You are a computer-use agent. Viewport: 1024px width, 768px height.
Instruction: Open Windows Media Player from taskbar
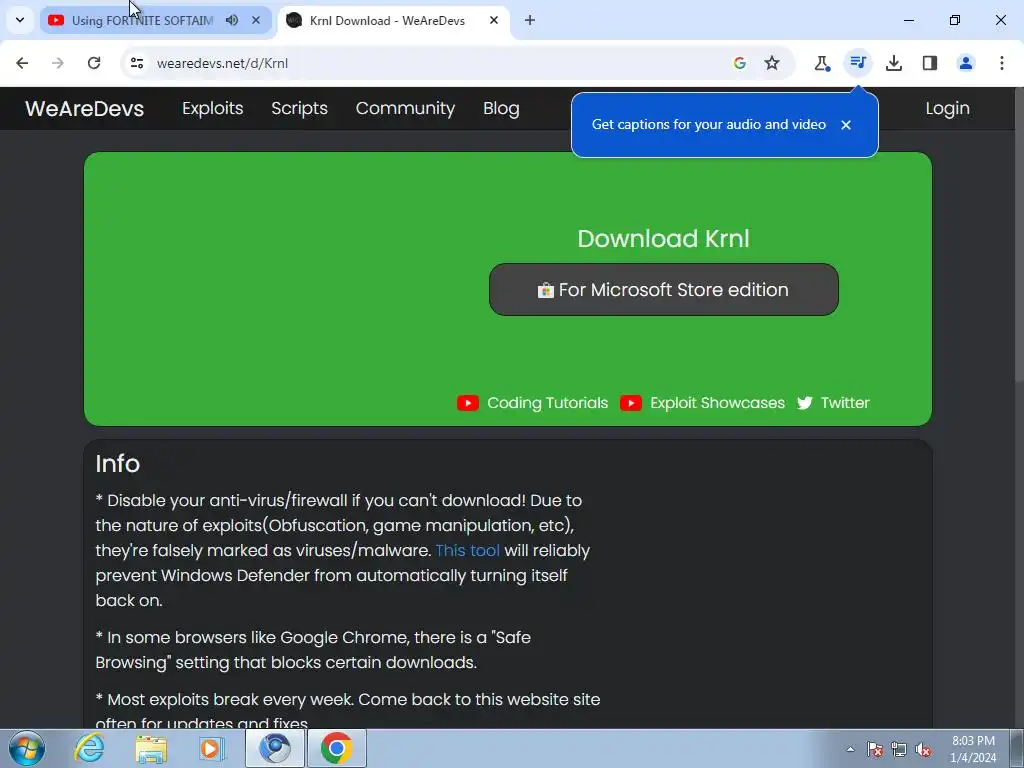pos(212,749)
